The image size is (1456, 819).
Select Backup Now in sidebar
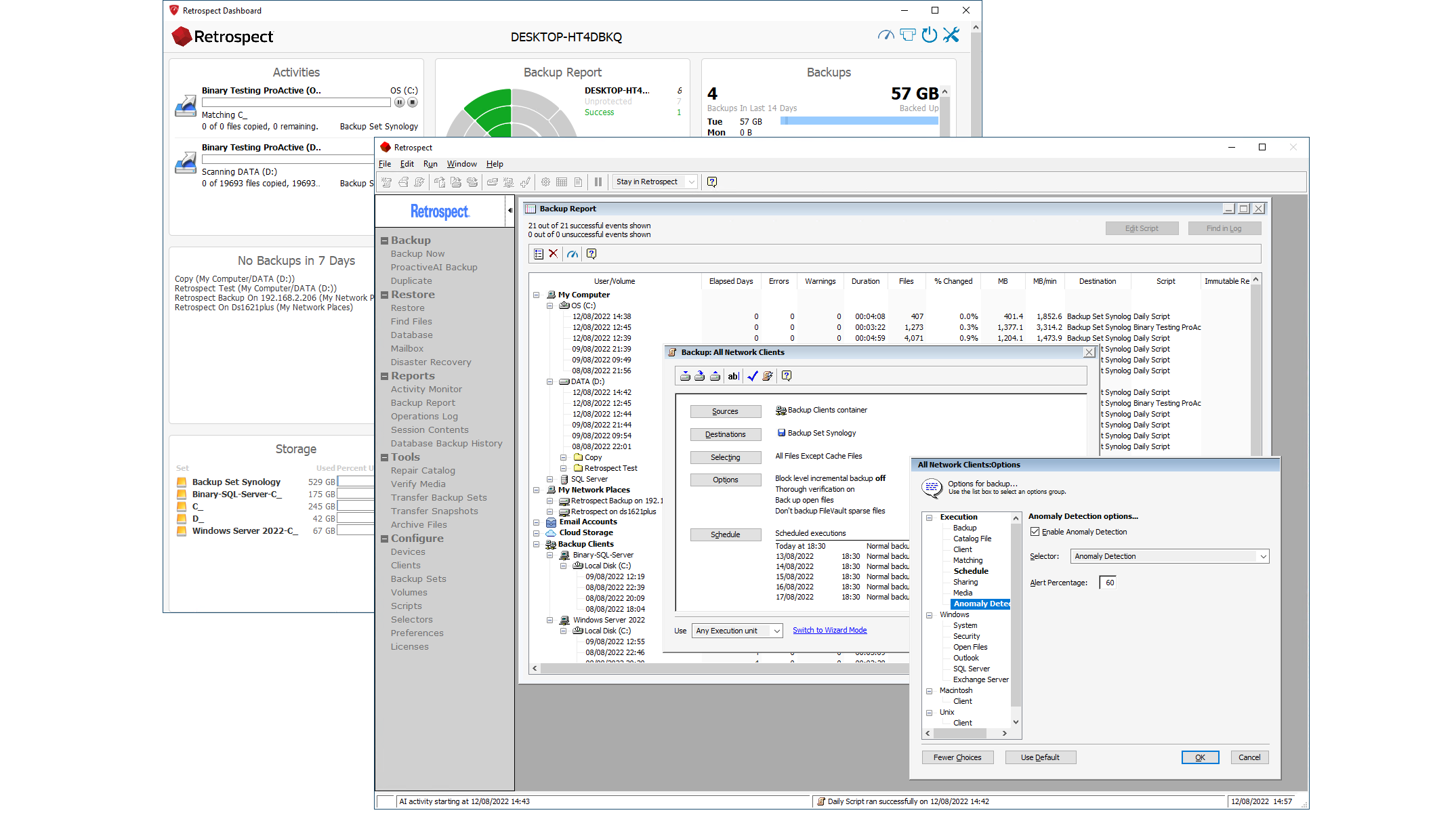(x=417, y=254)
